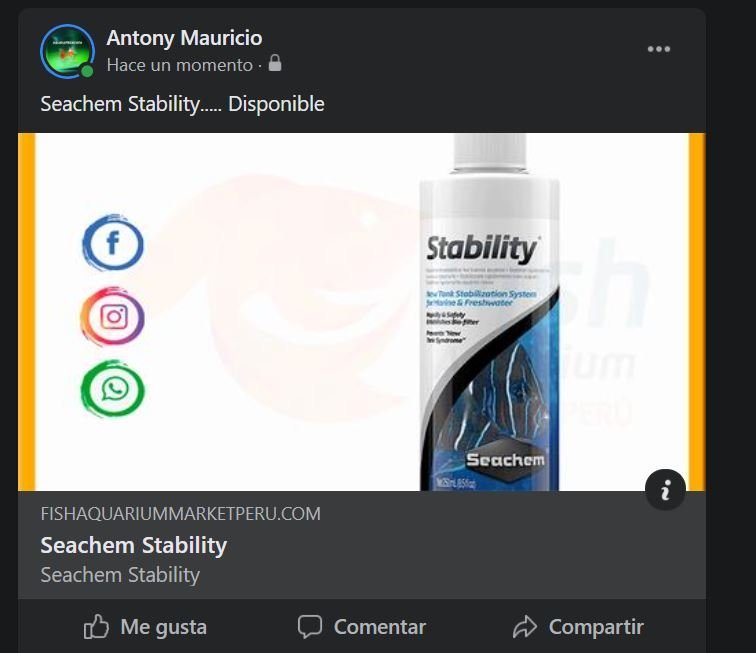Viewport: 756px width, 653px height.
Task: Click Antony Mauricio's profile picture
Action: point(68,51)
